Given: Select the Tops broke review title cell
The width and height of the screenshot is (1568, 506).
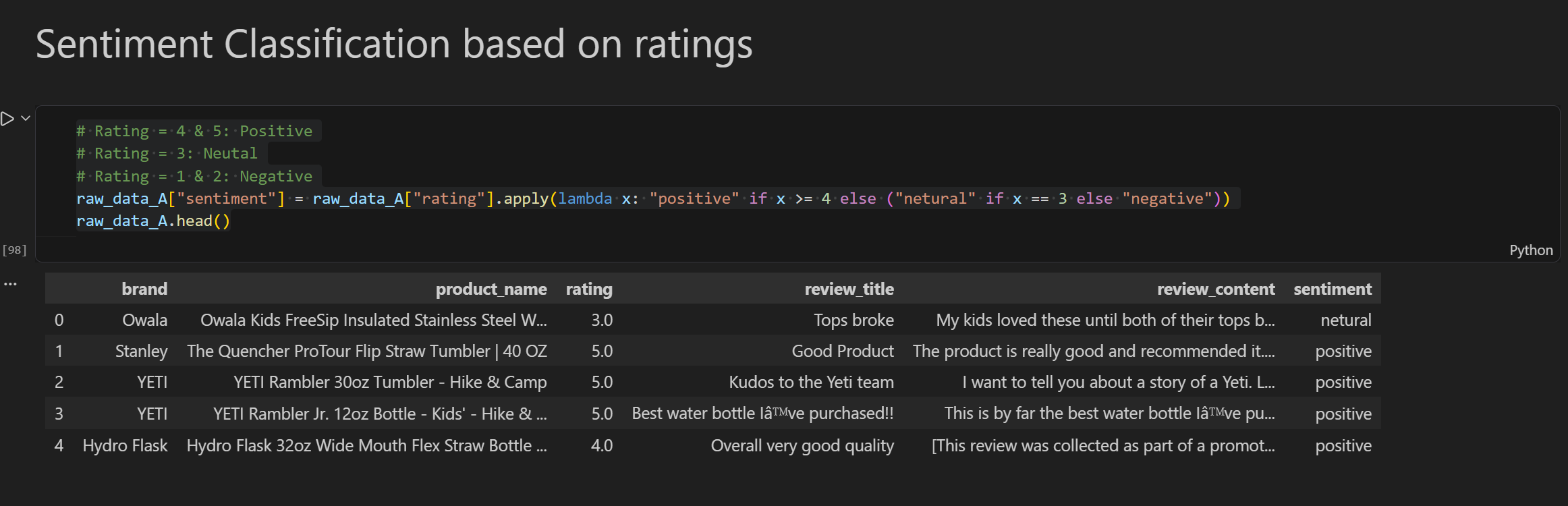Looking at the screenshot, I should (x=853, y=320).
